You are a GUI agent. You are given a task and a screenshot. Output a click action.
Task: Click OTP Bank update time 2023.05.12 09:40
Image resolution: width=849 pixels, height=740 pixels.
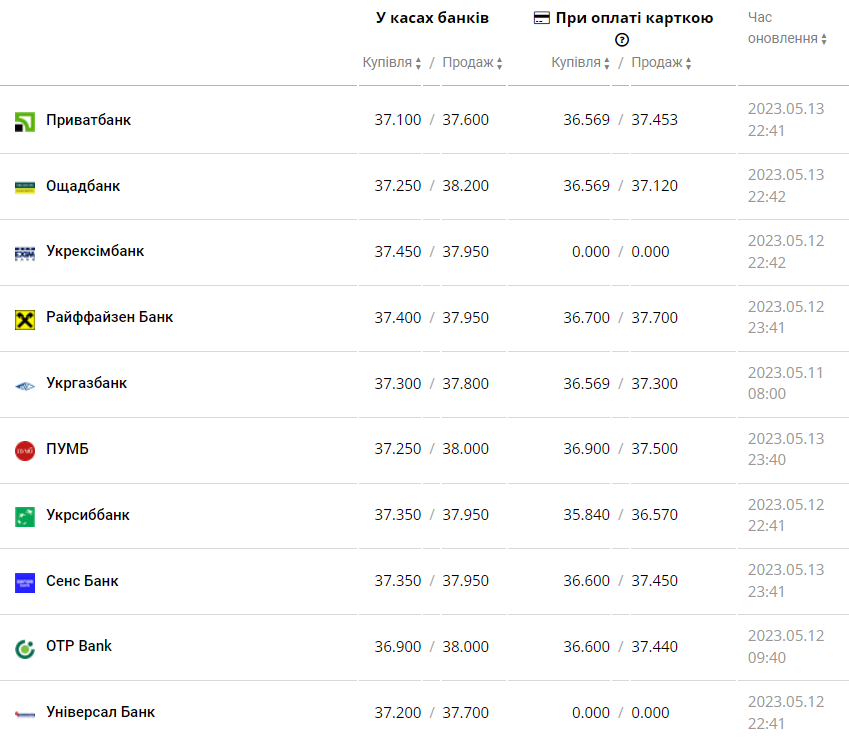786,646
